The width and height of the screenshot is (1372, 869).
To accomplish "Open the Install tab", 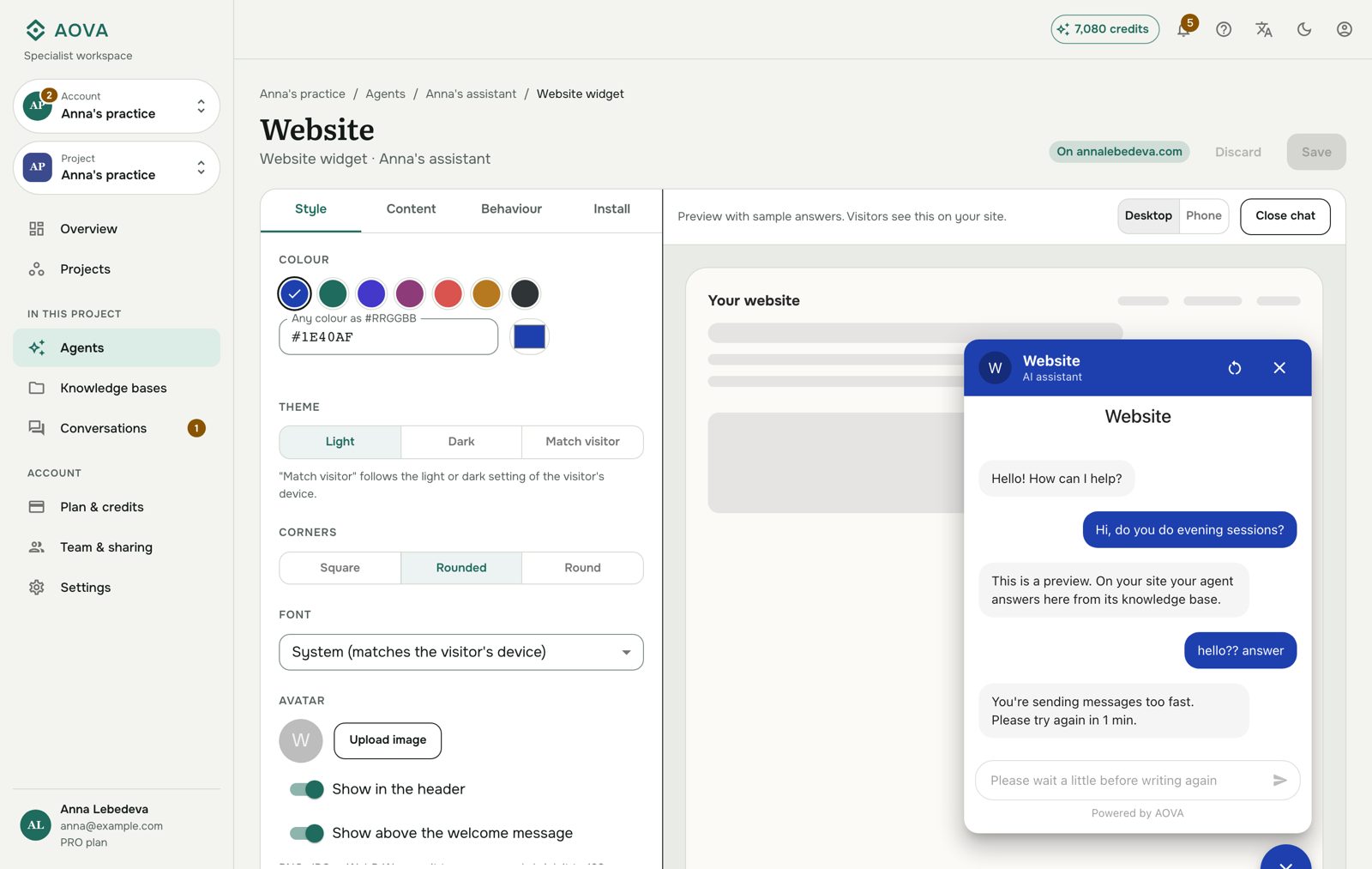I will [x=611, y=209].
